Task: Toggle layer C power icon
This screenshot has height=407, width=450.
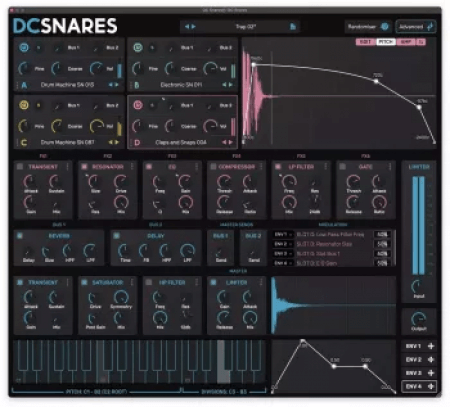Action: (24, 105)
